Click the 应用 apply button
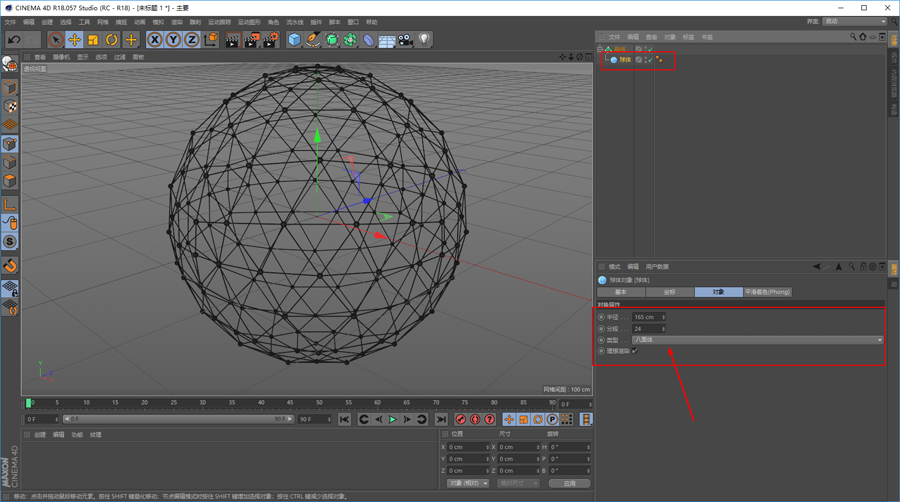The width and height of the screenshot is (900, 502). coord(569,484)
